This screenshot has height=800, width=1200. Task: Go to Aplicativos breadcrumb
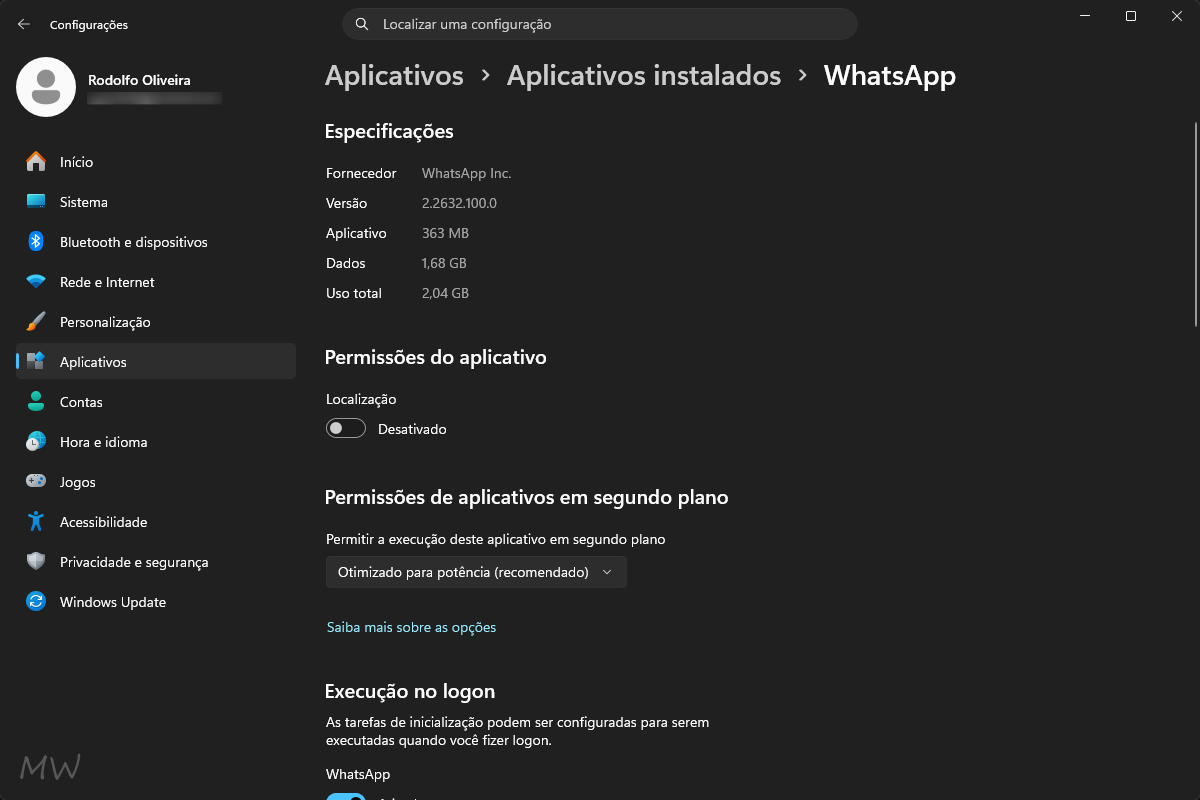[x=394, y=75]
